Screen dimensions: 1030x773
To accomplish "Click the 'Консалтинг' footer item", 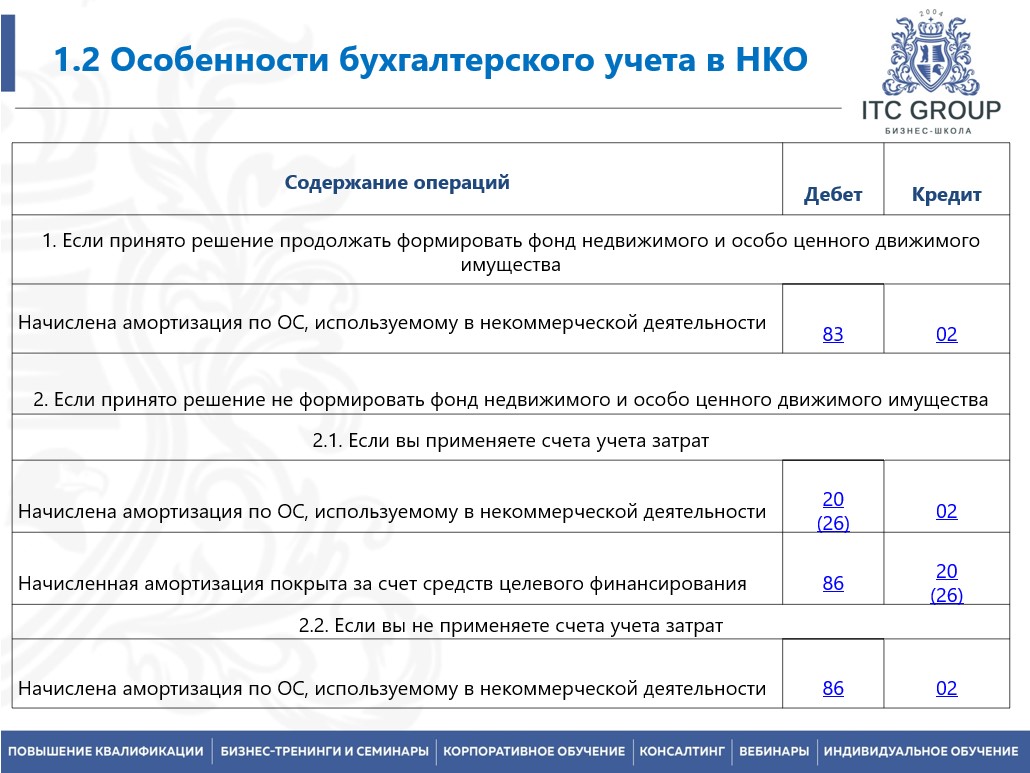I will tap(682, 751).
